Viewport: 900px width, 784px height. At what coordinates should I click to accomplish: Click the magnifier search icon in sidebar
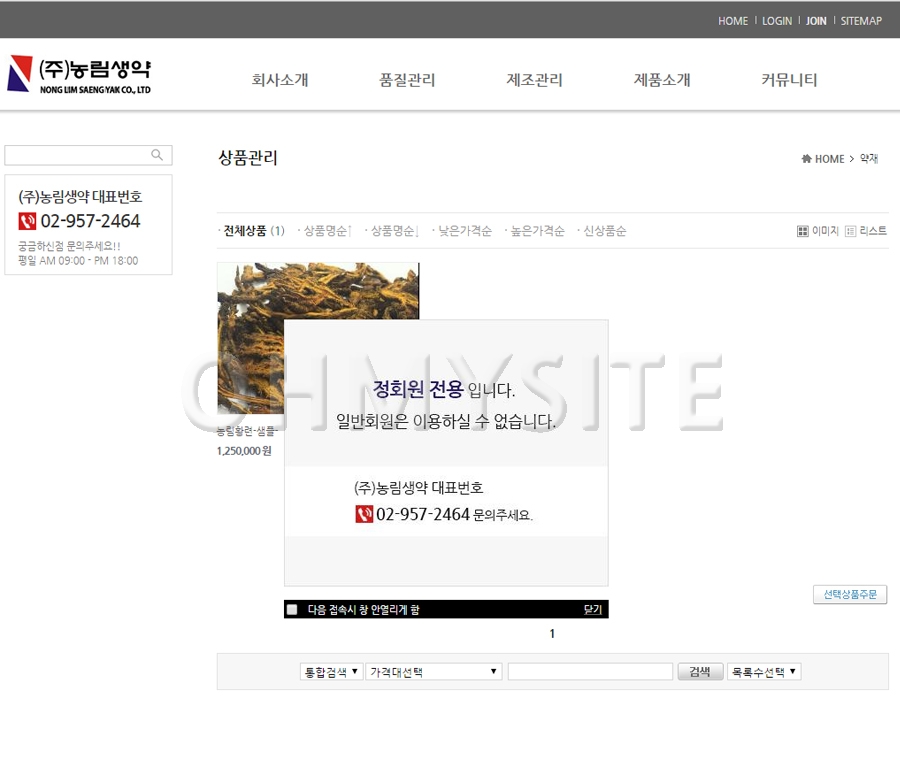(x=157, y=155)
